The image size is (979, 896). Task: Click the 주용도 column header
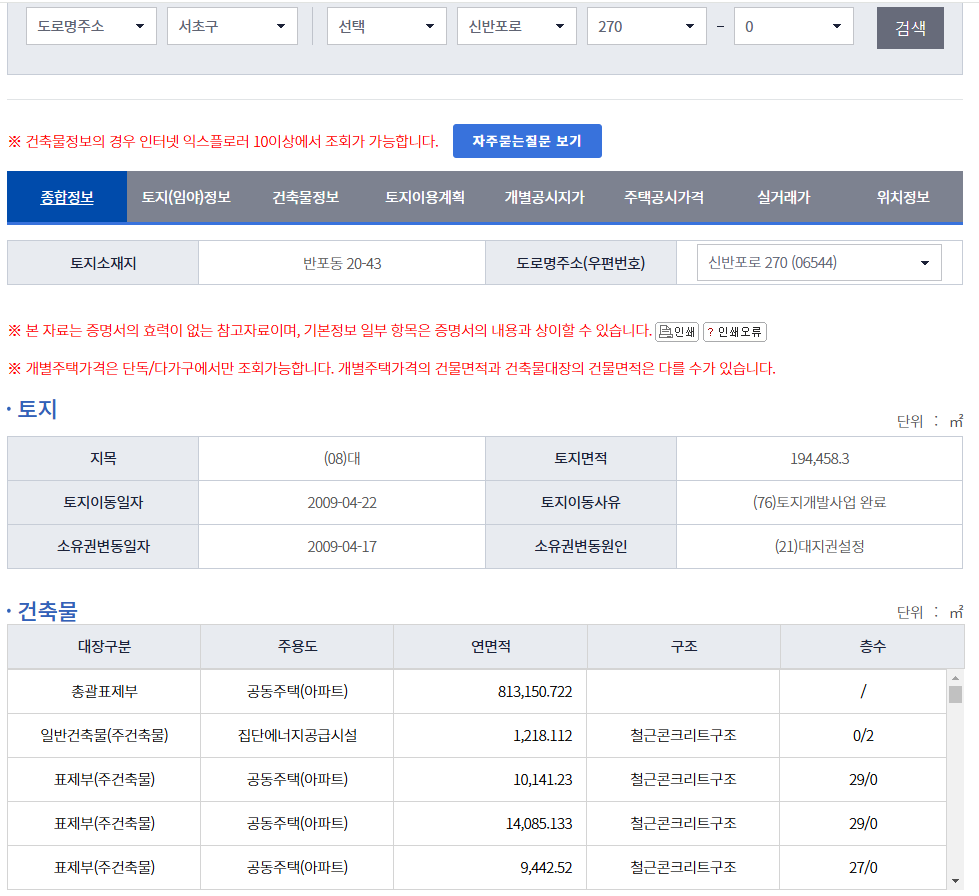297,647
